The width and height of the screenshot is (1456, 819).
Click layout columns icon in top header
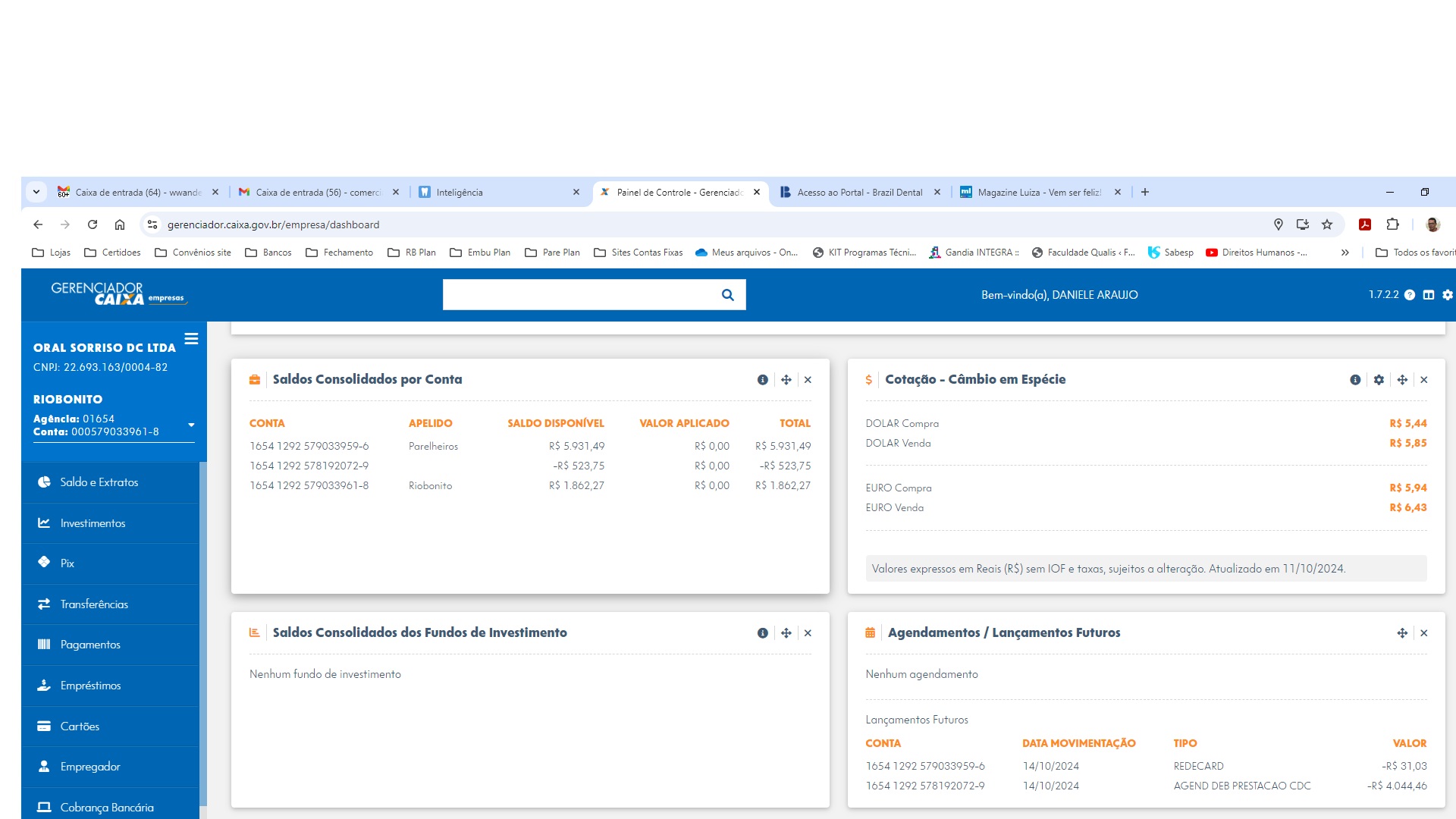coord(1429,295)
